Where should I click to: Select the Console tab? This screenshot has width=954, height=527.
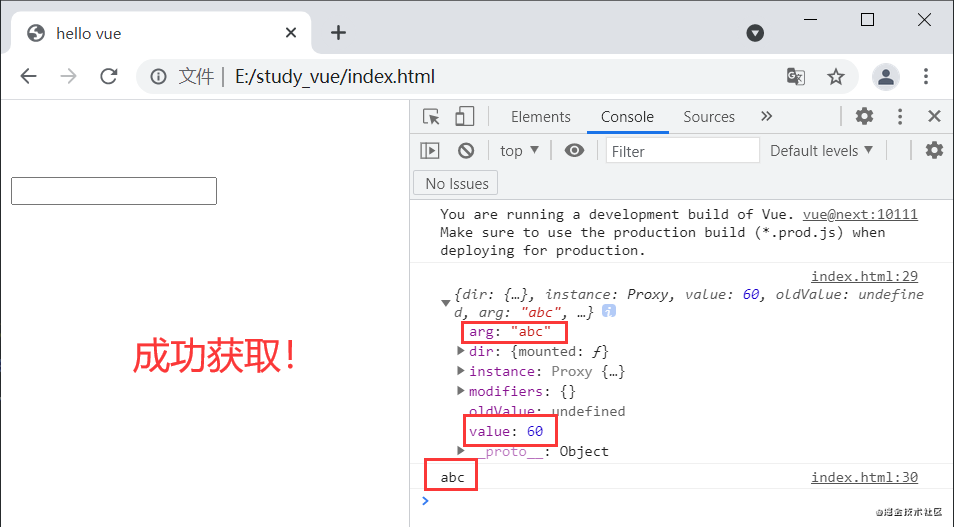[627, 117]
